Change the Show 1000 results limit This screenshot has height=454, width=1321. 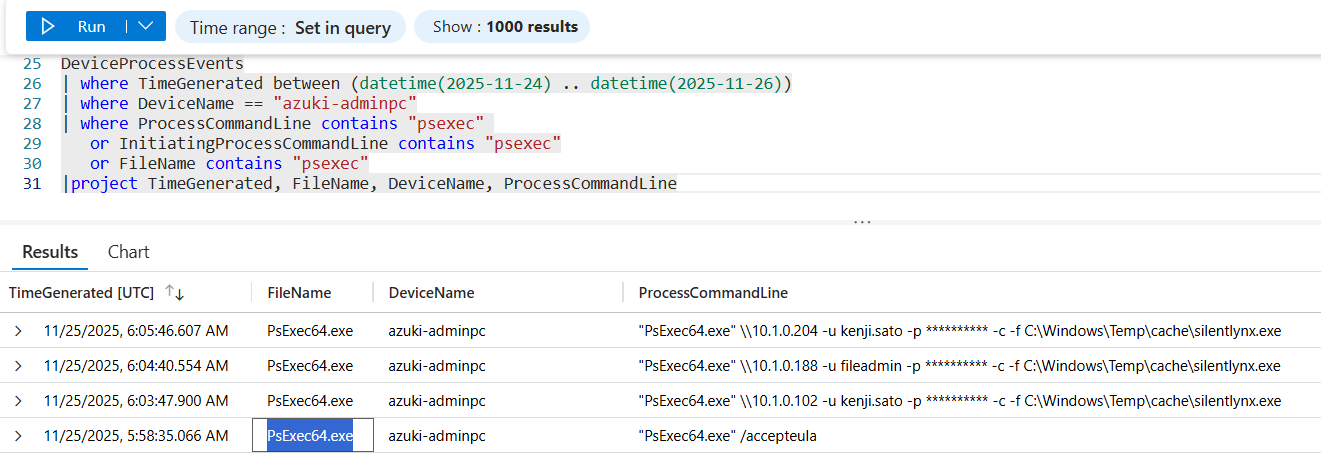tap(502, 27)
